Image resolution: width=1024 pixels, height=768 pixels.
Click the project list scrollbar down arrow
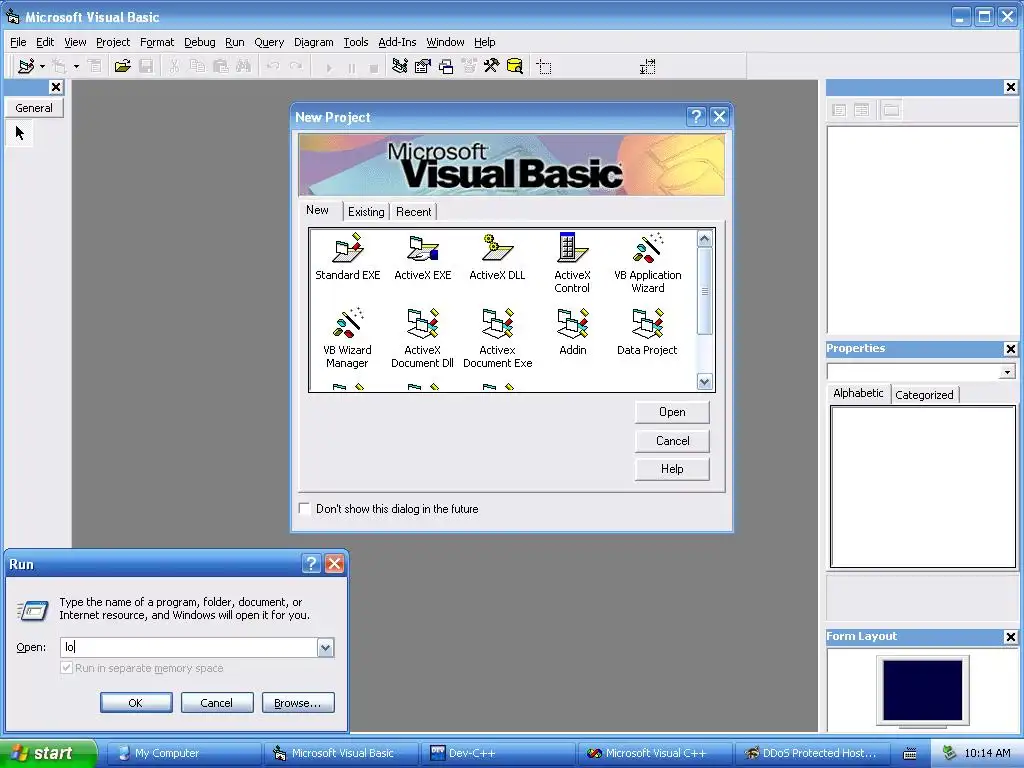704,382
